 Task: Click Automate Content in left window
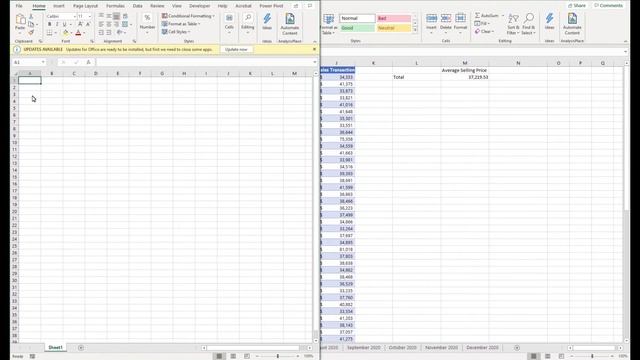(x=290, y=24)
